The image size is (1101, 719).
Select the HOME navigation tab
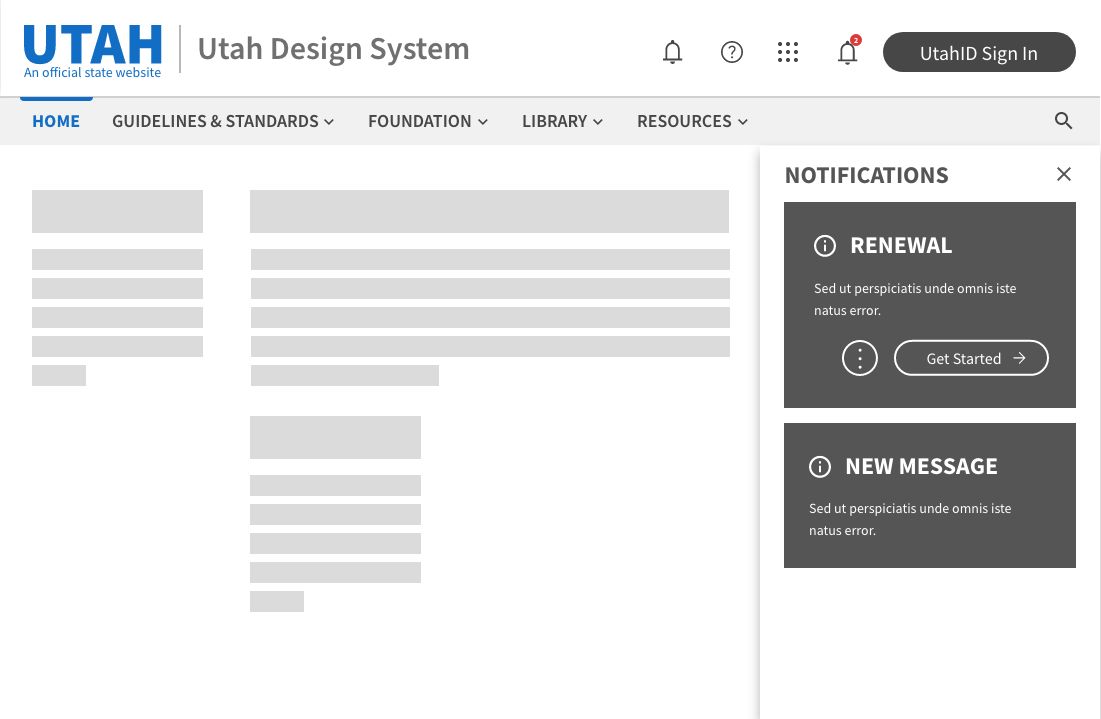pyautogui.click(x=56, y=121)
